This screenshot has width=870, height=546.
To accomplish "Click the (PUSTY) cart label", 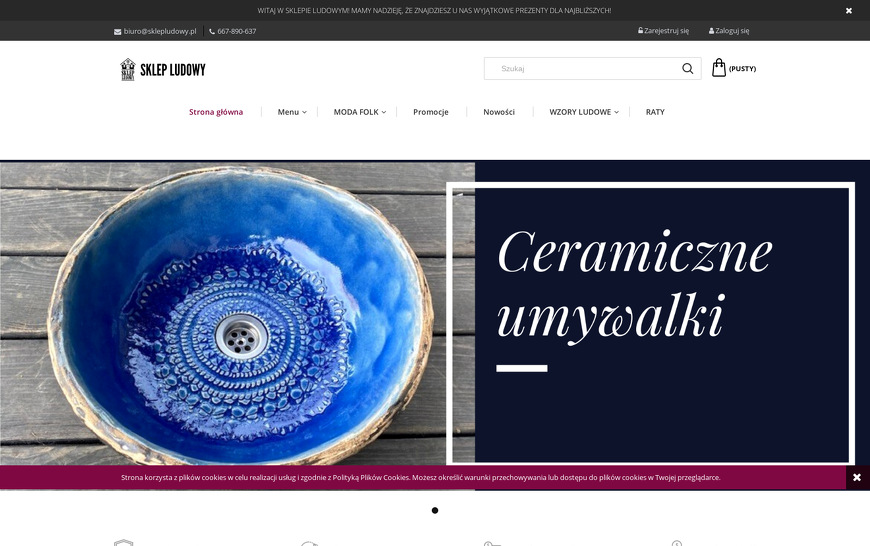I will click(742, 69).
